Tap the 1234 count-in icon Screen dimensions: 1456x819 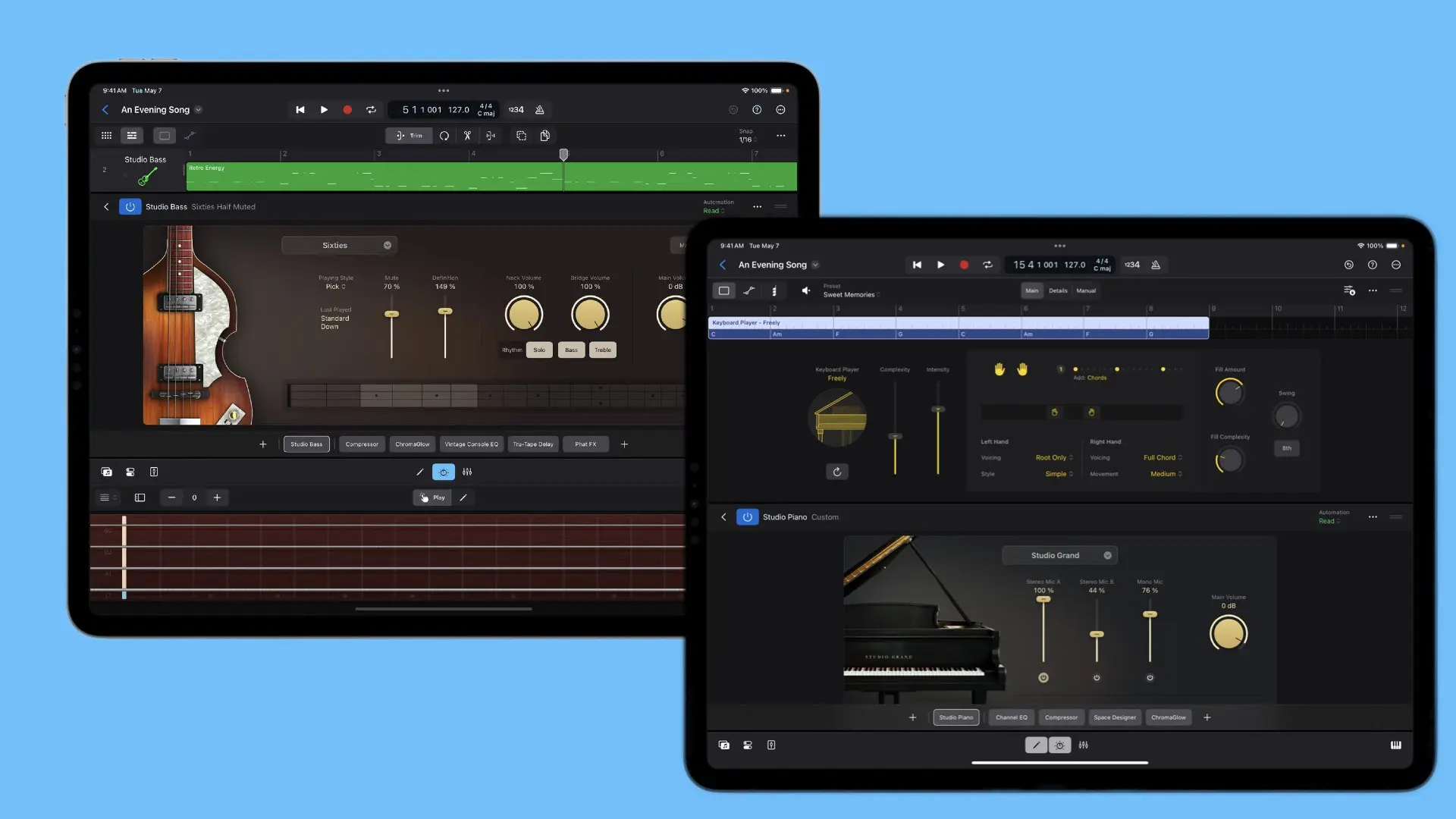516,109
